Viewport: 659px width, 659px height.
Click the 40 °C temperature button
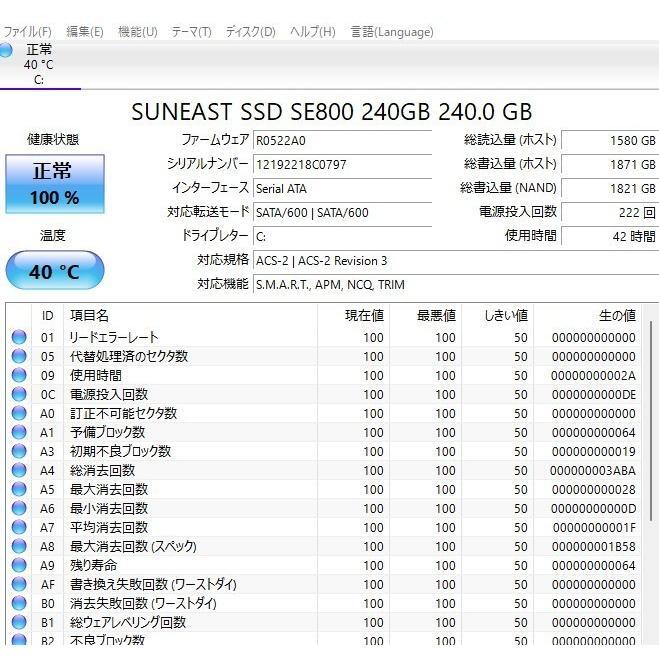(55, 270)
